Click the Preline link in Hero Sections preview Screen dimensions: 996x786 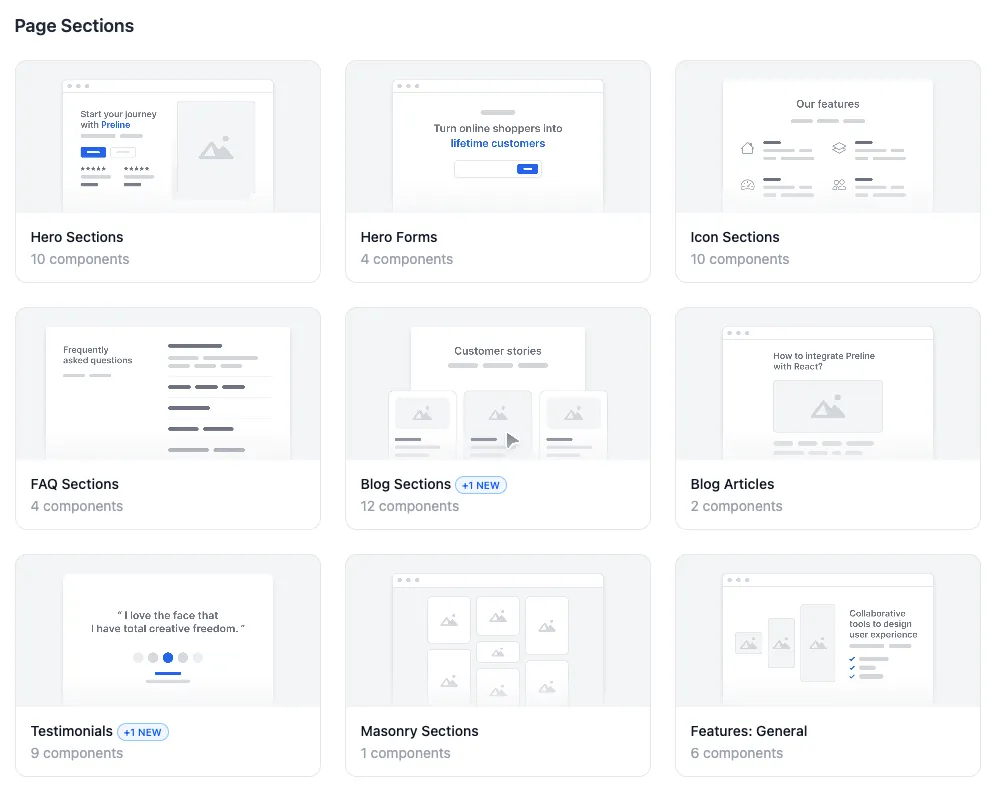pos(115,125)
